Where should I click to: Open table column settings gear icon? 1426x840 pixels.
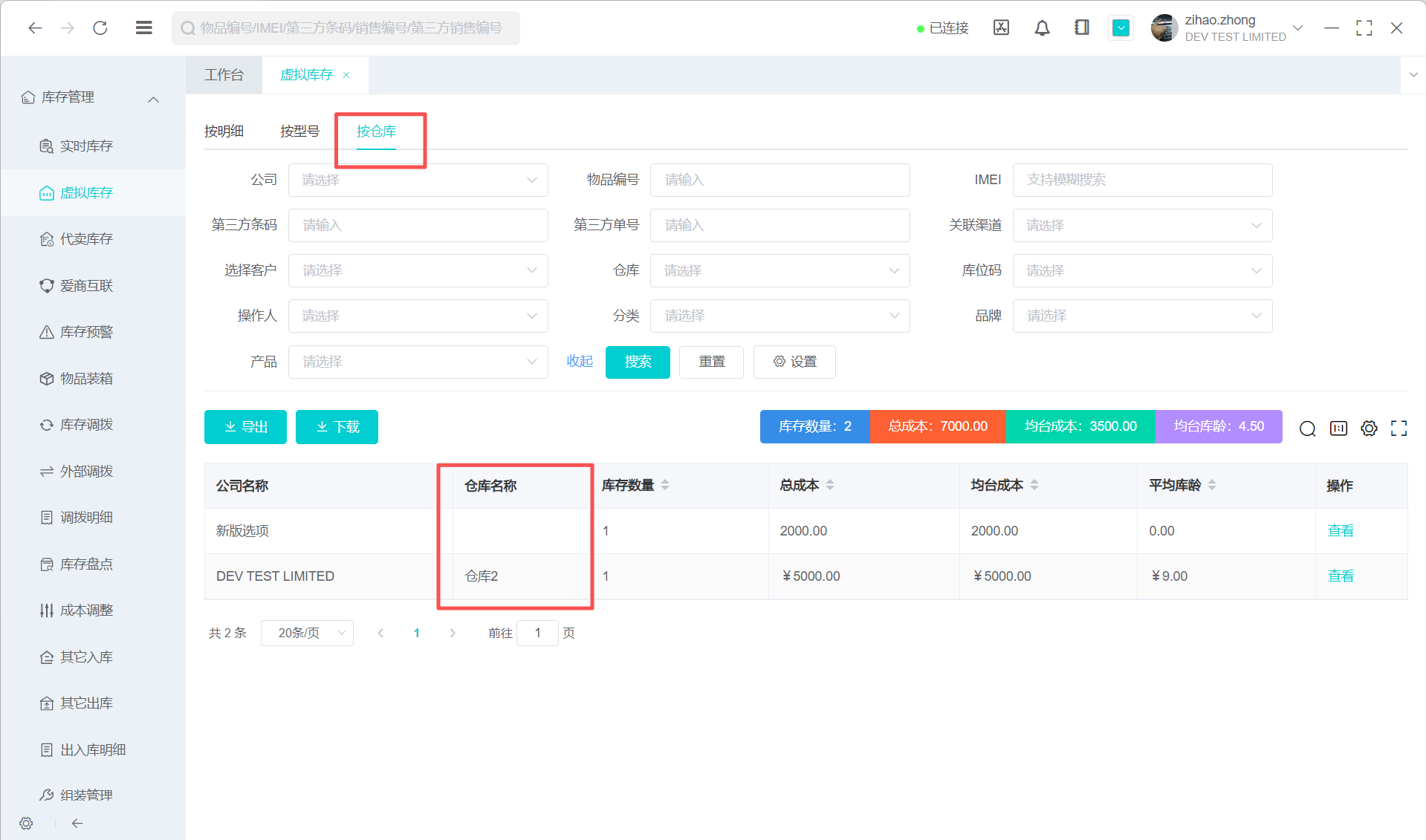tap(1369, 428)
